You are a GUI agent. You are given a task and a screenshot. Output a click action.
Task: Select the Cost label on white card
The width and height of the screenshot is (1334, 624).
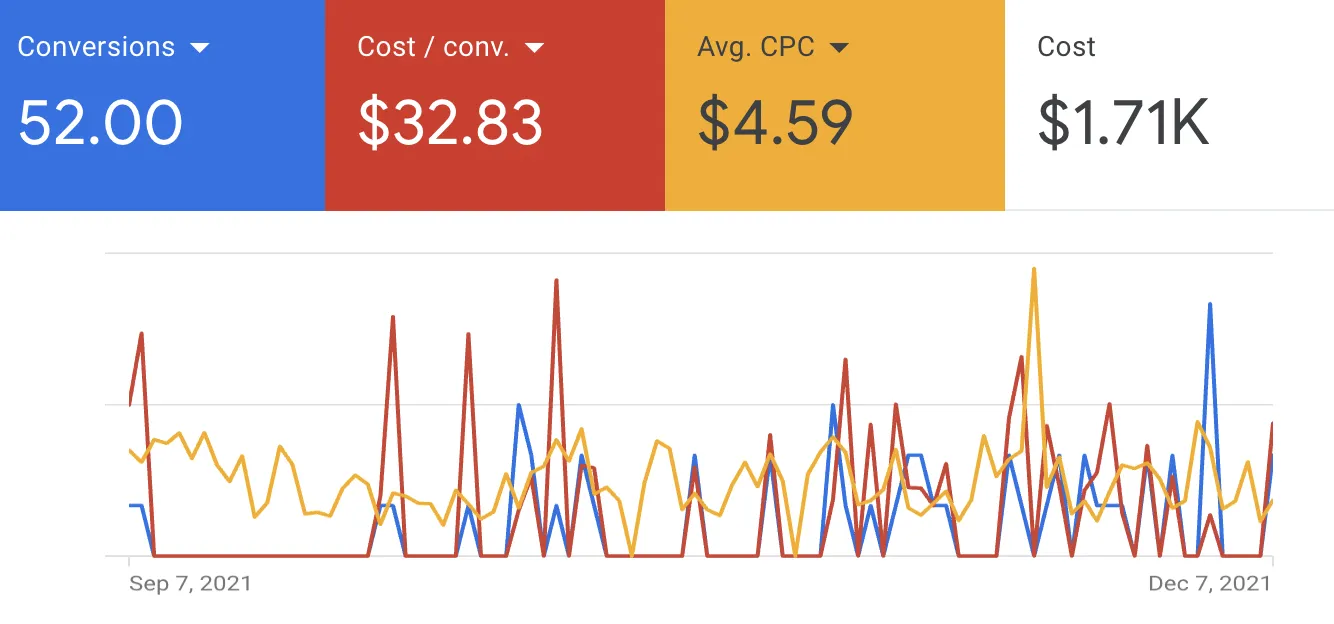1066,47
